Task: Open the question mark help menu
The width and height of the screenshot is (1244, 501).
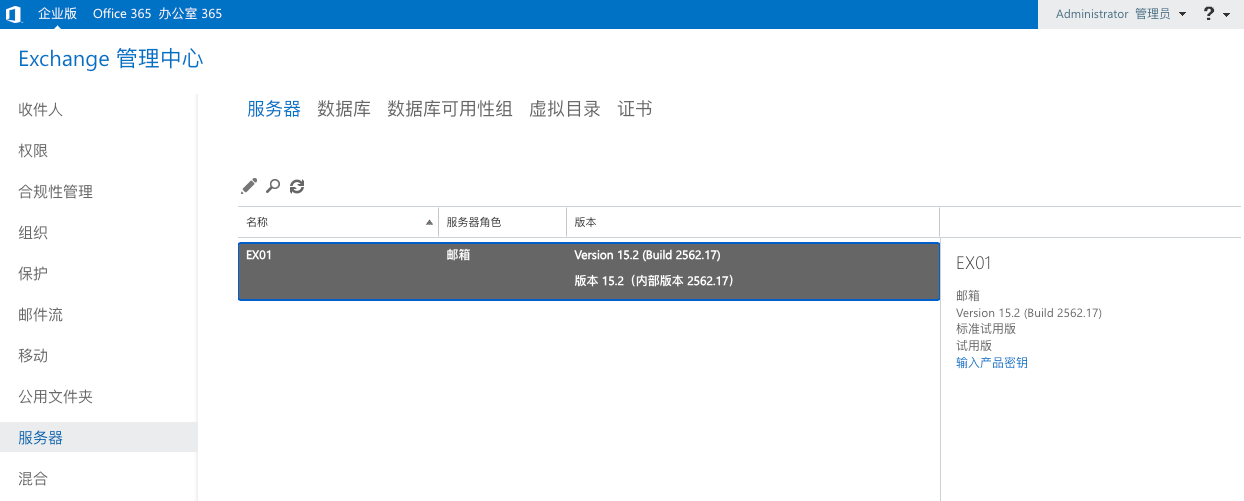Action: (1216, 14)
